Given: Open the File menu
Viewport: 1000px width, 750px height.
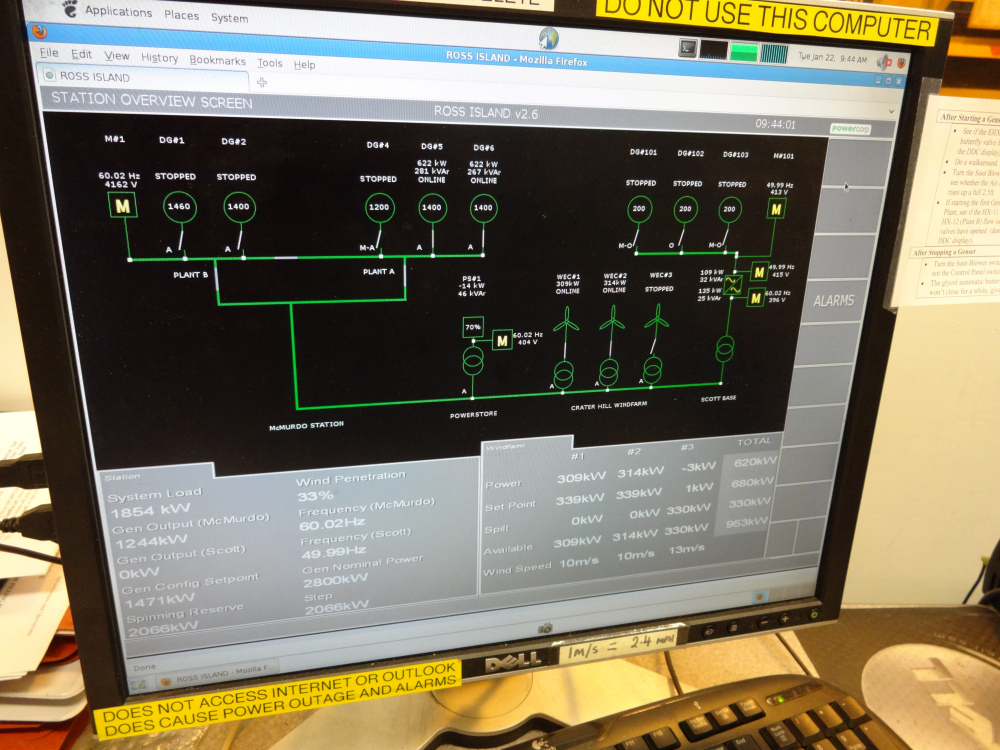Looking at the screenshot, I should (49, 53).
